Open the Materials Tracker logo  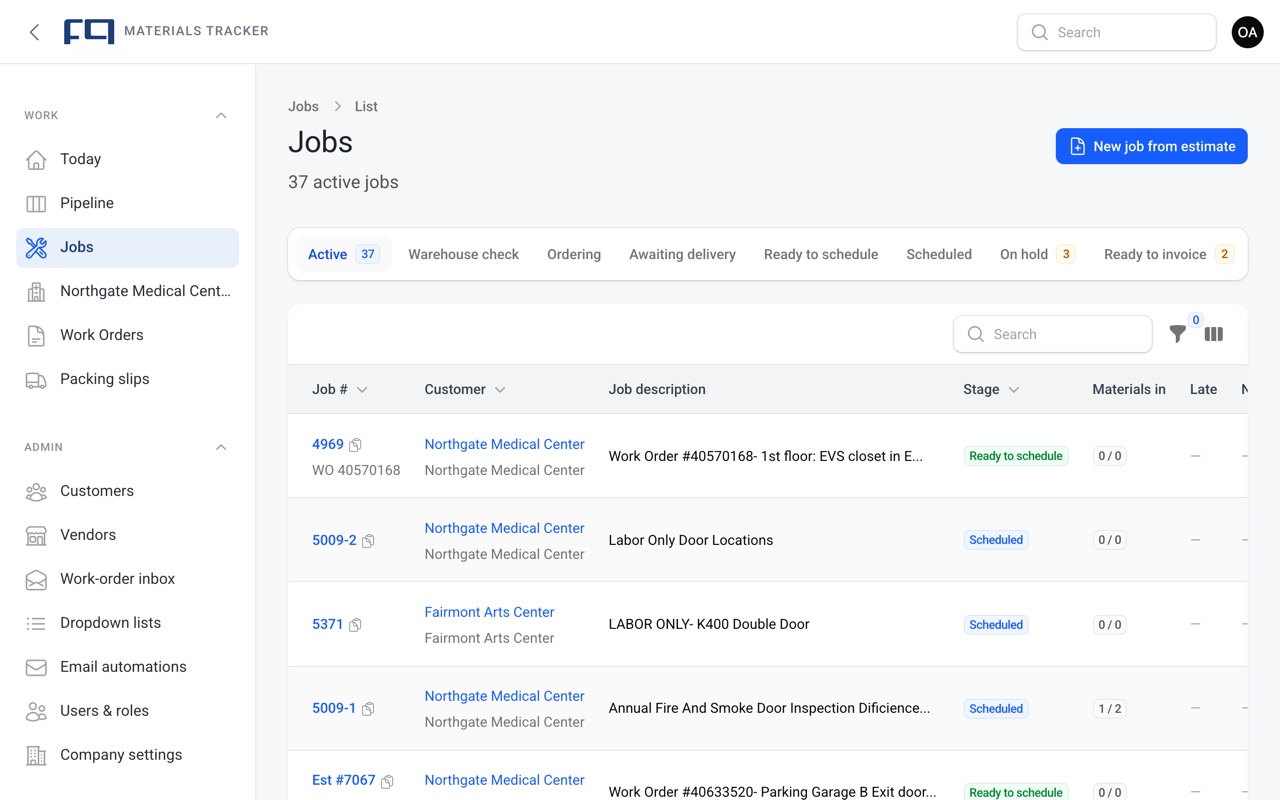(x=89, y=32)
